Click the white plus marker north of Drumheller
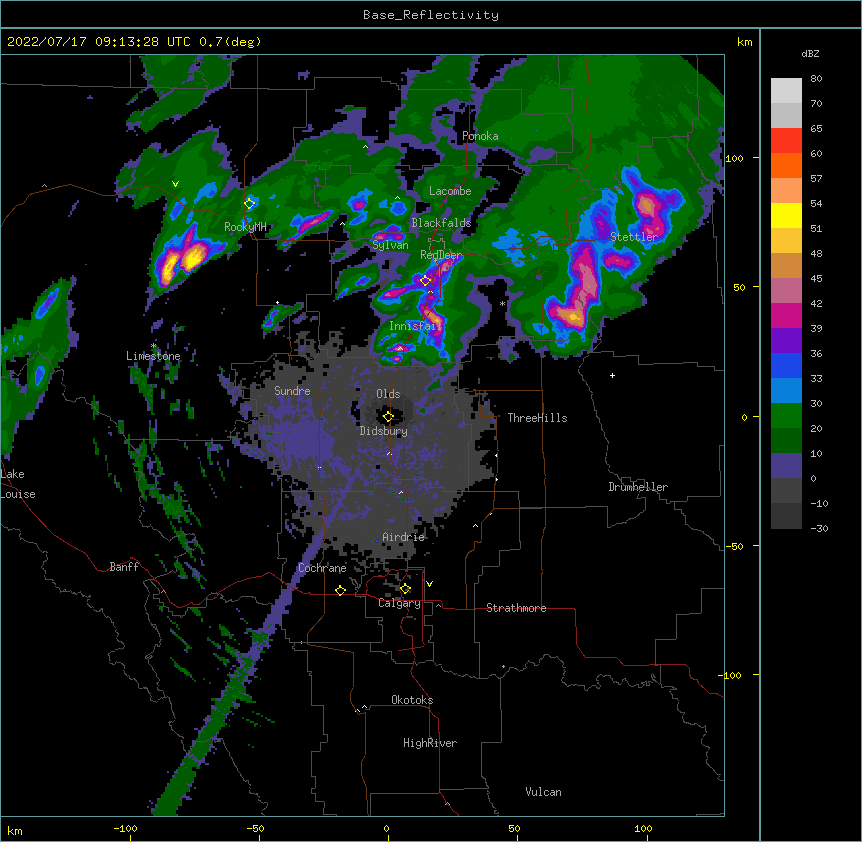Viewport: 862px width, 842px height. 612,375
